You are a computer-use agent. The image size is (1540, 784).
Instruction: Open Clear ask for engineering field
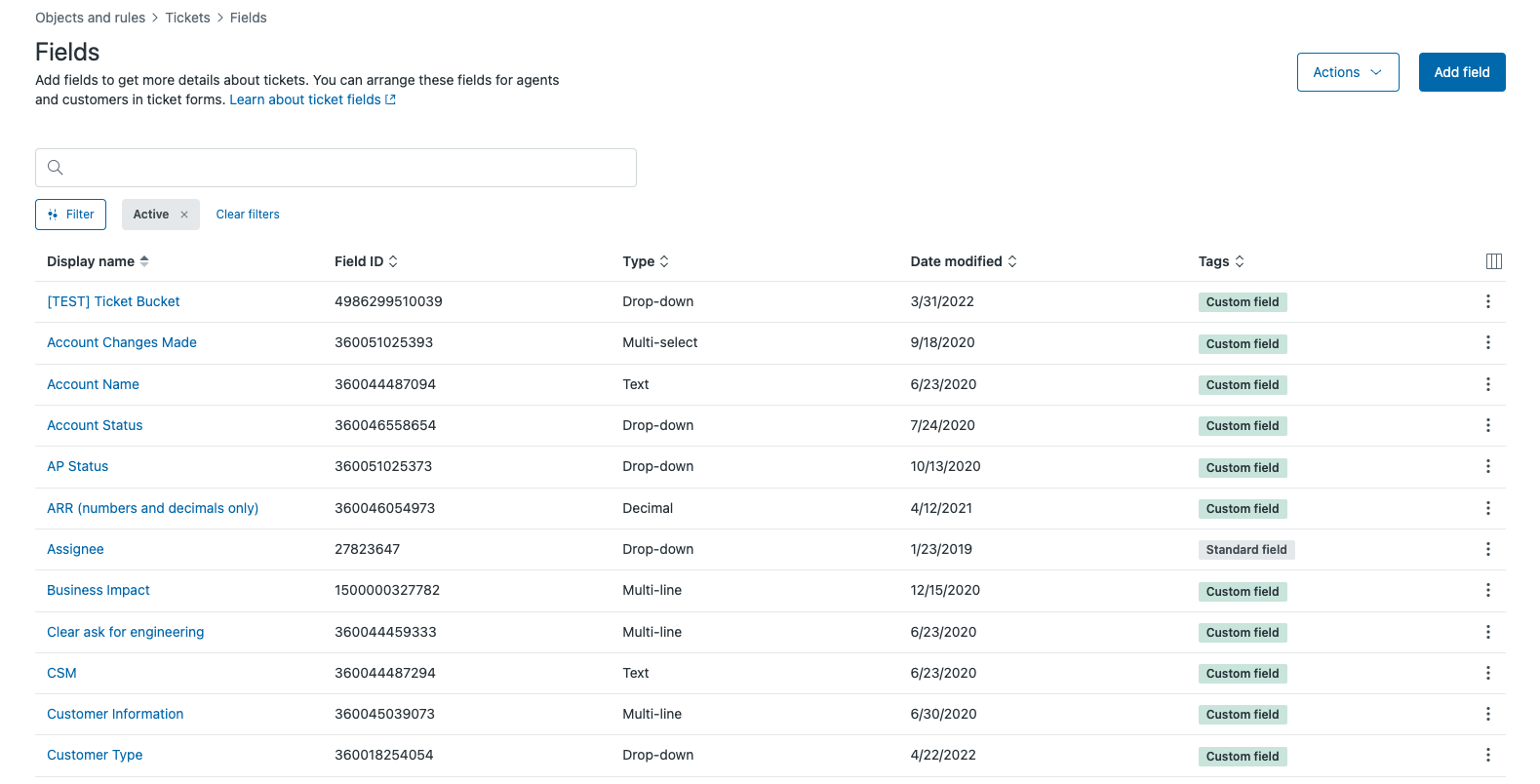click(126, 632)
